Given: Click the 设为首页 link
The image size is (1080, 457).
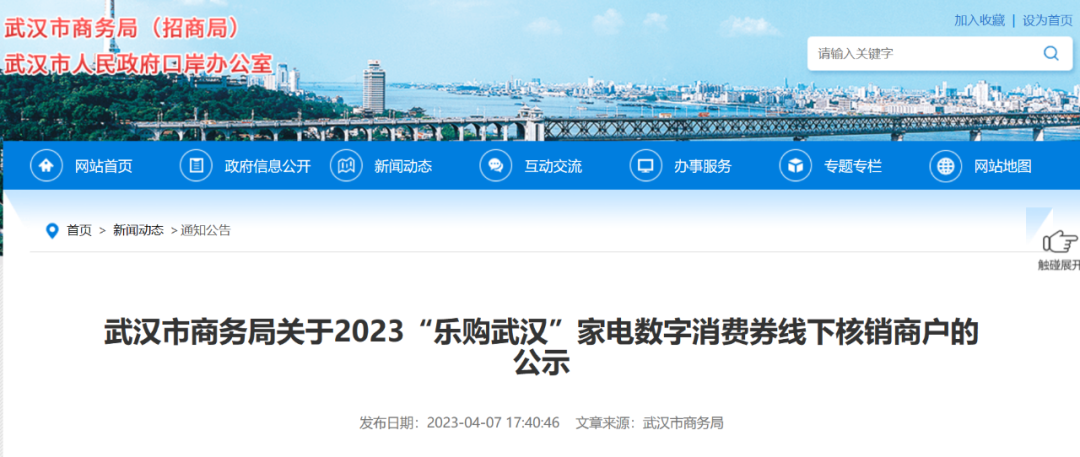Looking at the screenshot, I should tap(1047, 20).
